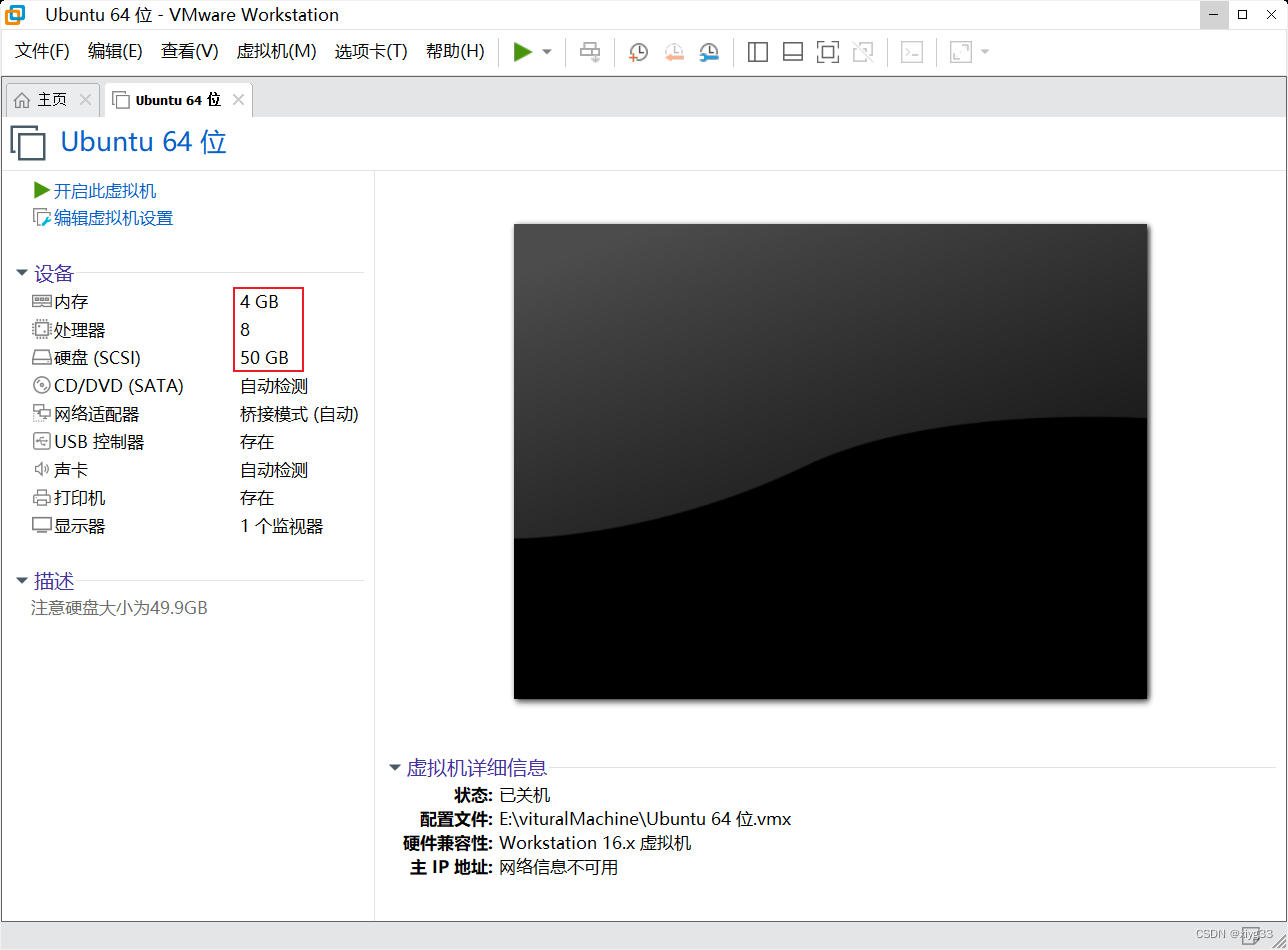Switch to the 主页 tab
The image size is (1288, 950).
53,100
